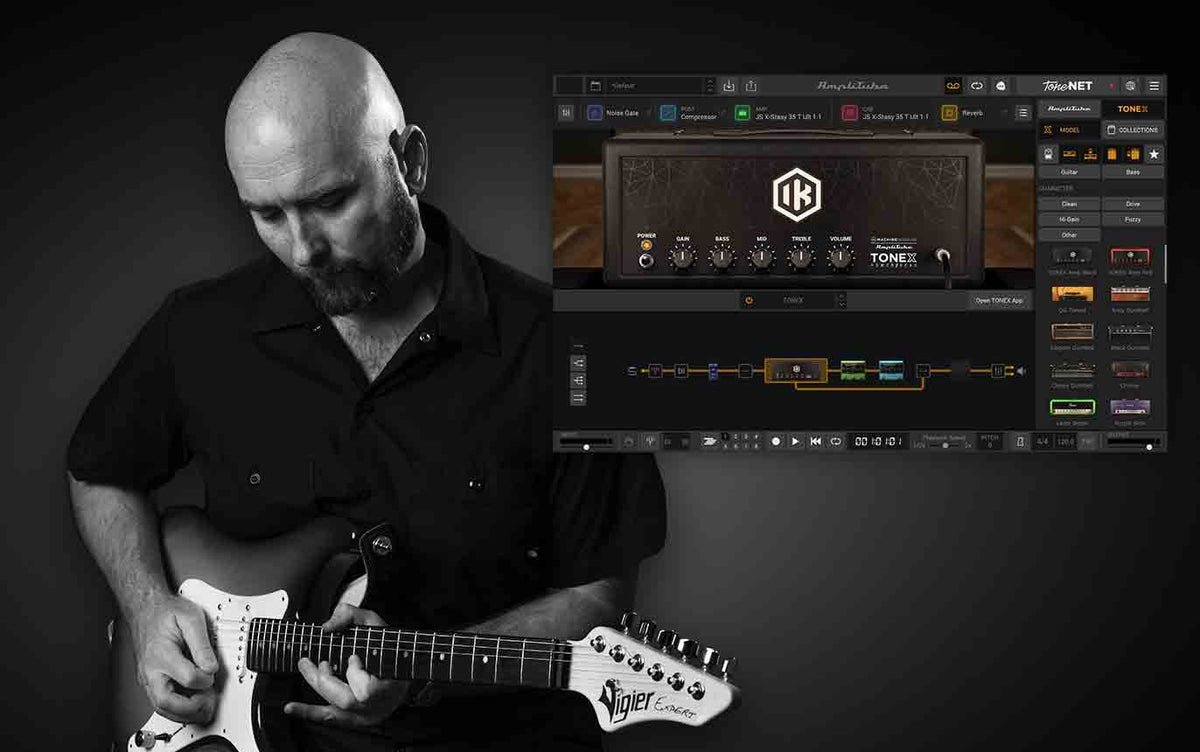1200x752 pixels.
Task: Open the ToneNET globe icon
Action: 1130,86
